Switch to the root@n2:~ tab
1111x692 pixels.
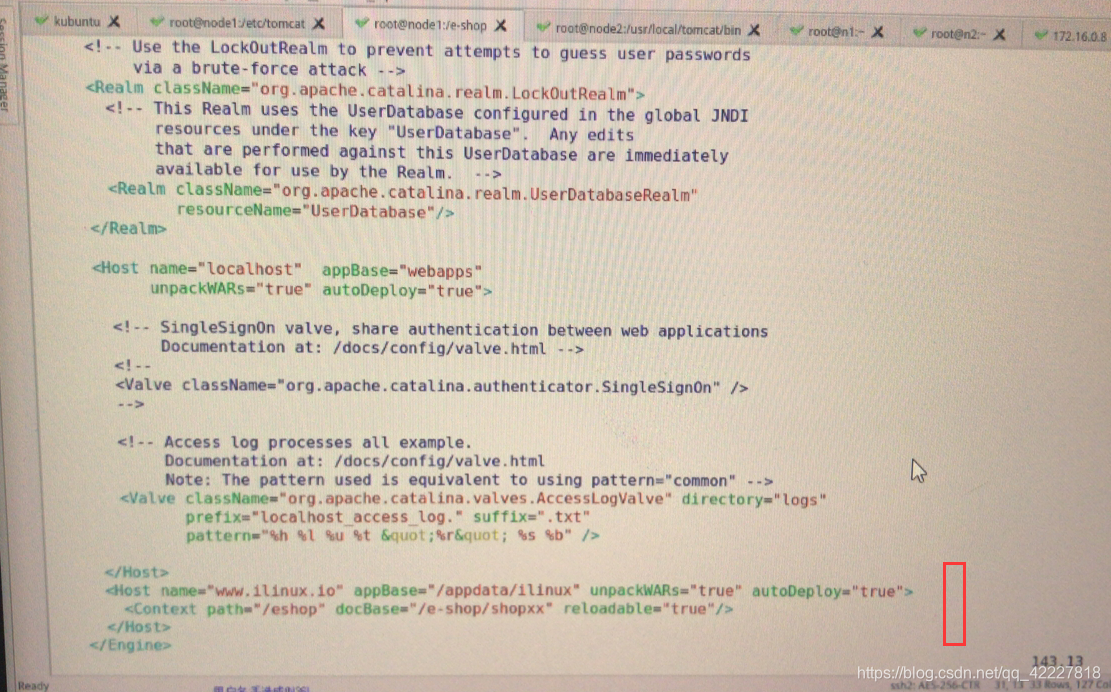(958, 34)
